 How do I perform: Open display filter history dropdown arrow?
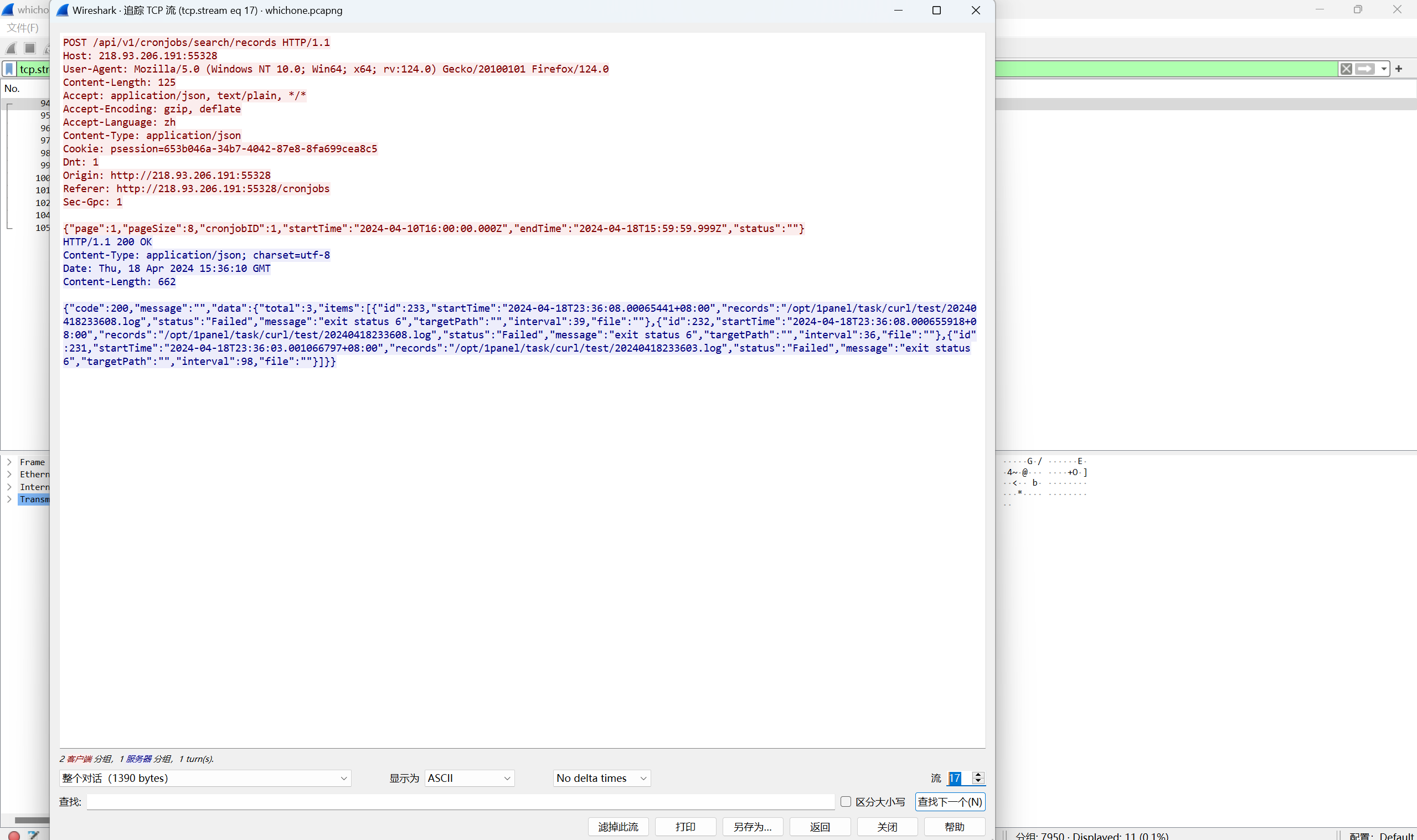pyautogui.click(x=1384, y=69)
